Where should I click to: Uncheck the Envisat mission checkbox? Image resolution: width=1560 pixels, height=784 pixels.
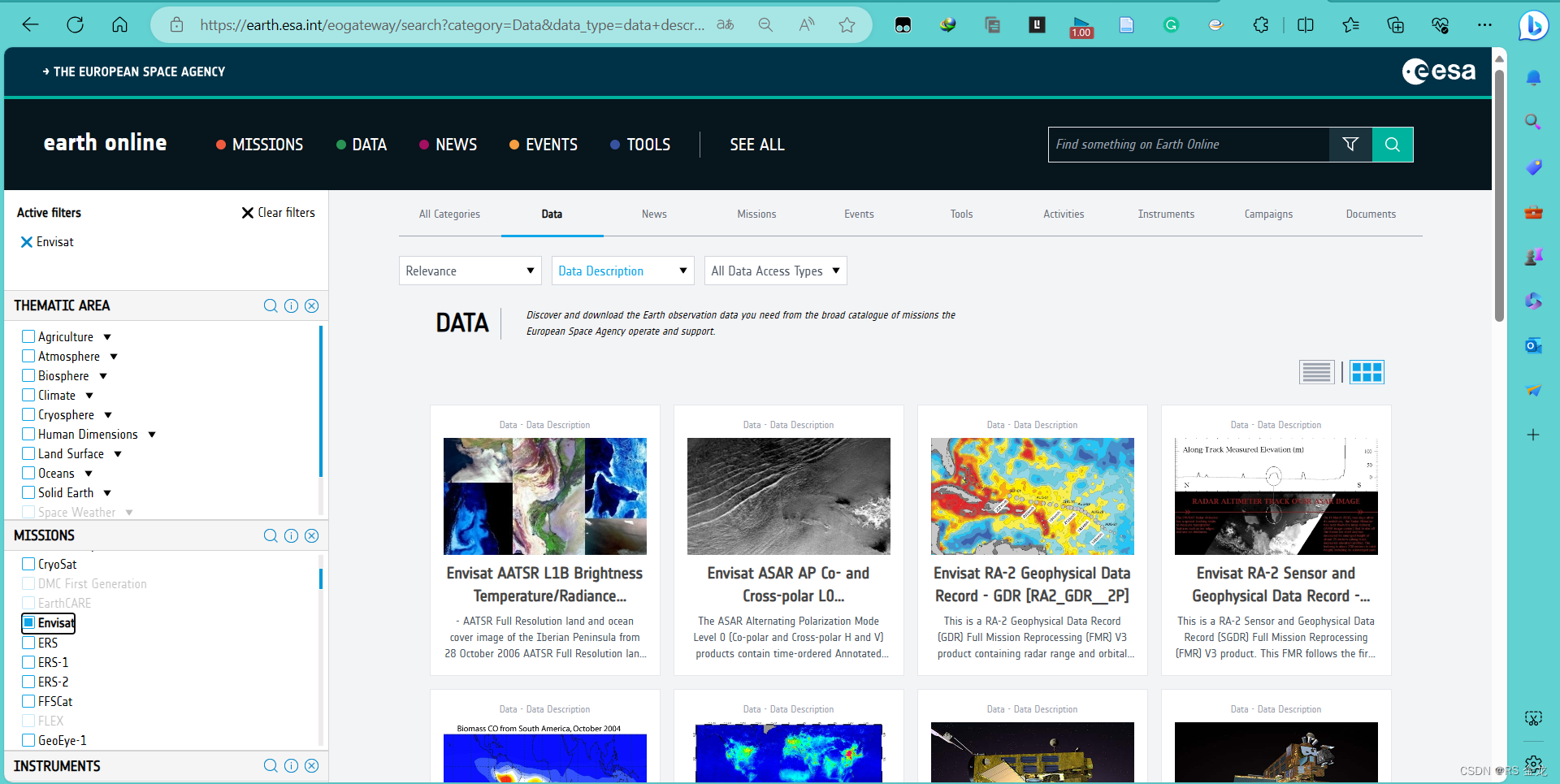point(28,622)
